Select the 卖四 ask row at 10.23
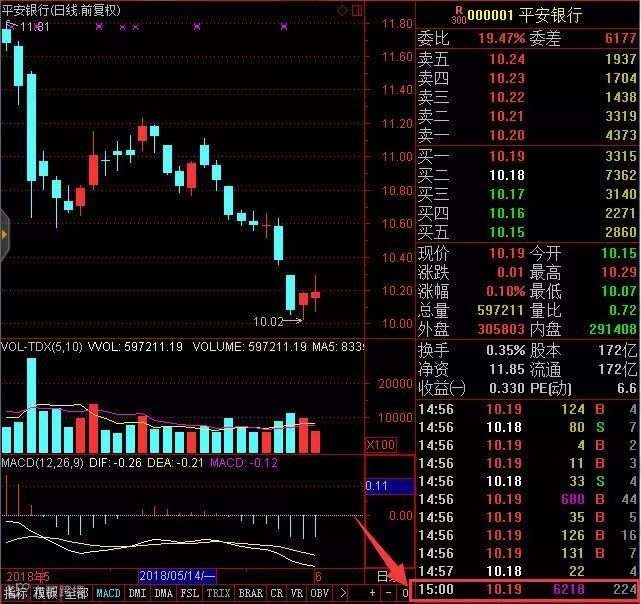The height and width of the screenshot is (604, 641). point(527,78)
